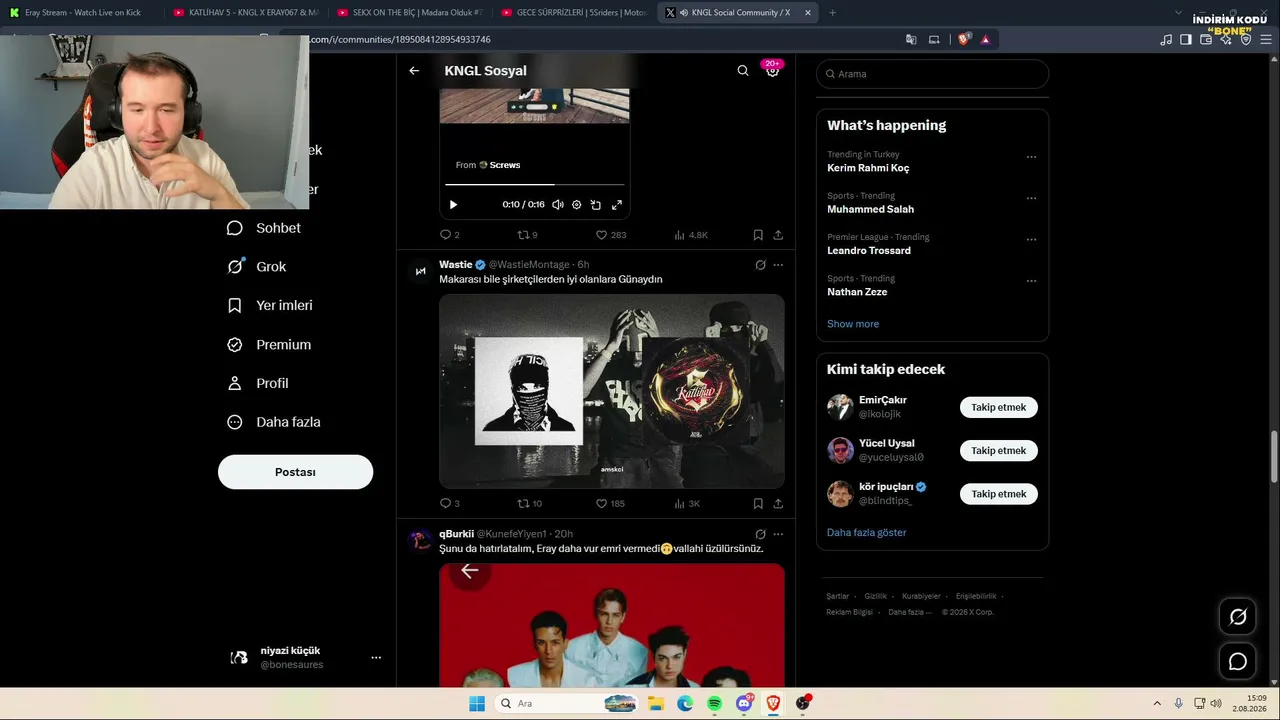Open video in picture-in-picture mode
This screenshot has width=1280, height=720.
596,205
